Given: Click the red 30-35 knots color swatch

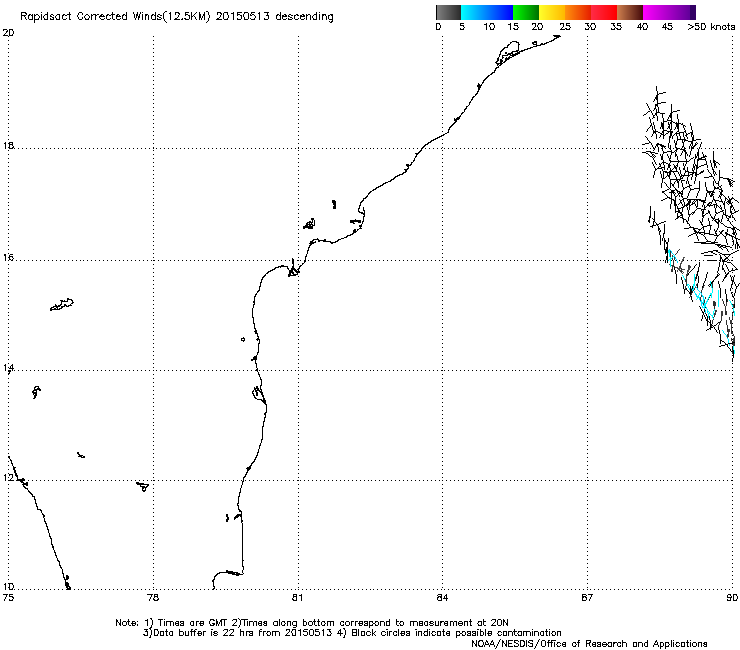Looking at the screenshot, I should coord(604,12).
